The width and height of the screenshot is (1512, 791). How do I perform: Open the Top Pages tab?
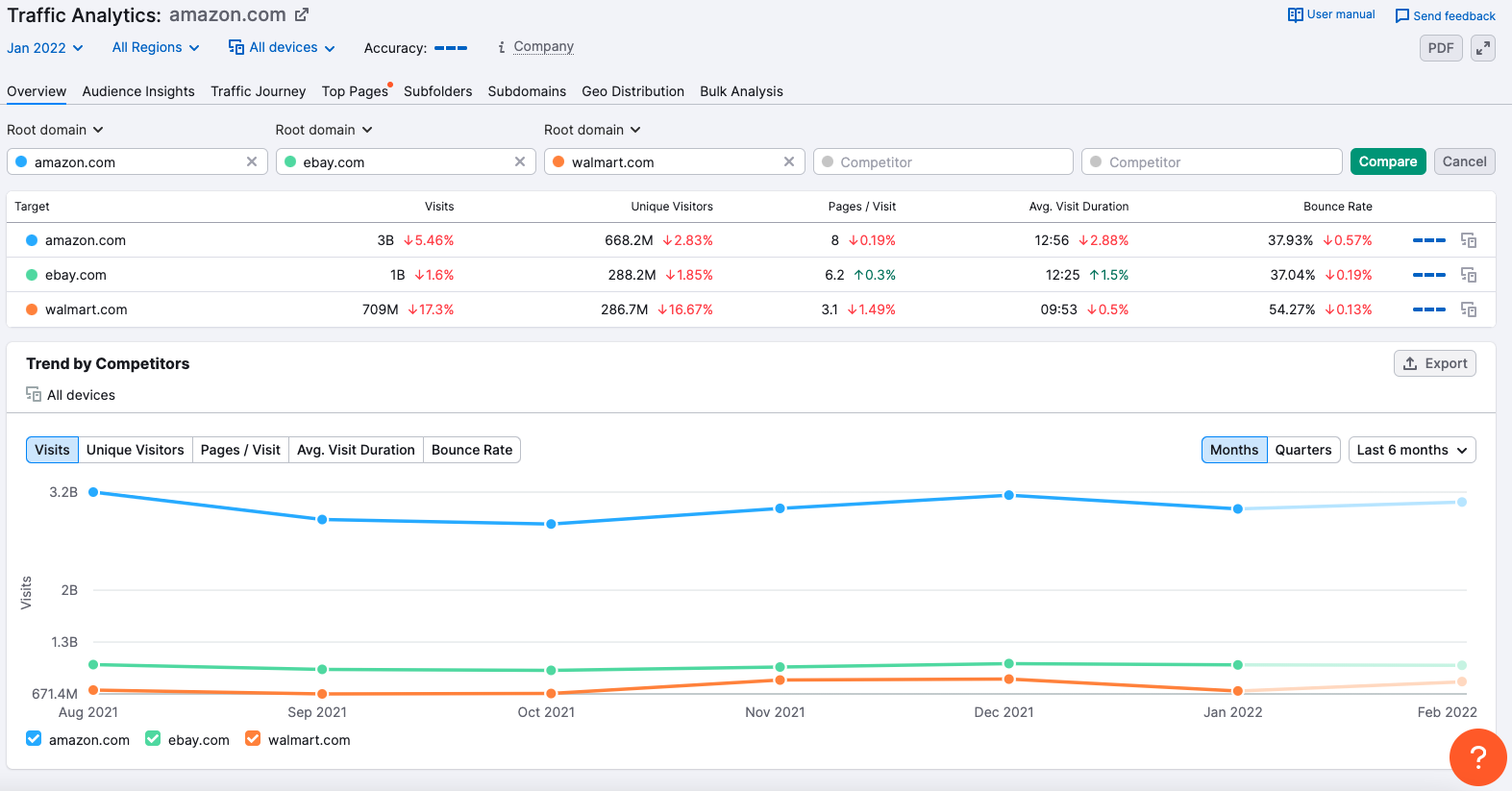(355, 91)
